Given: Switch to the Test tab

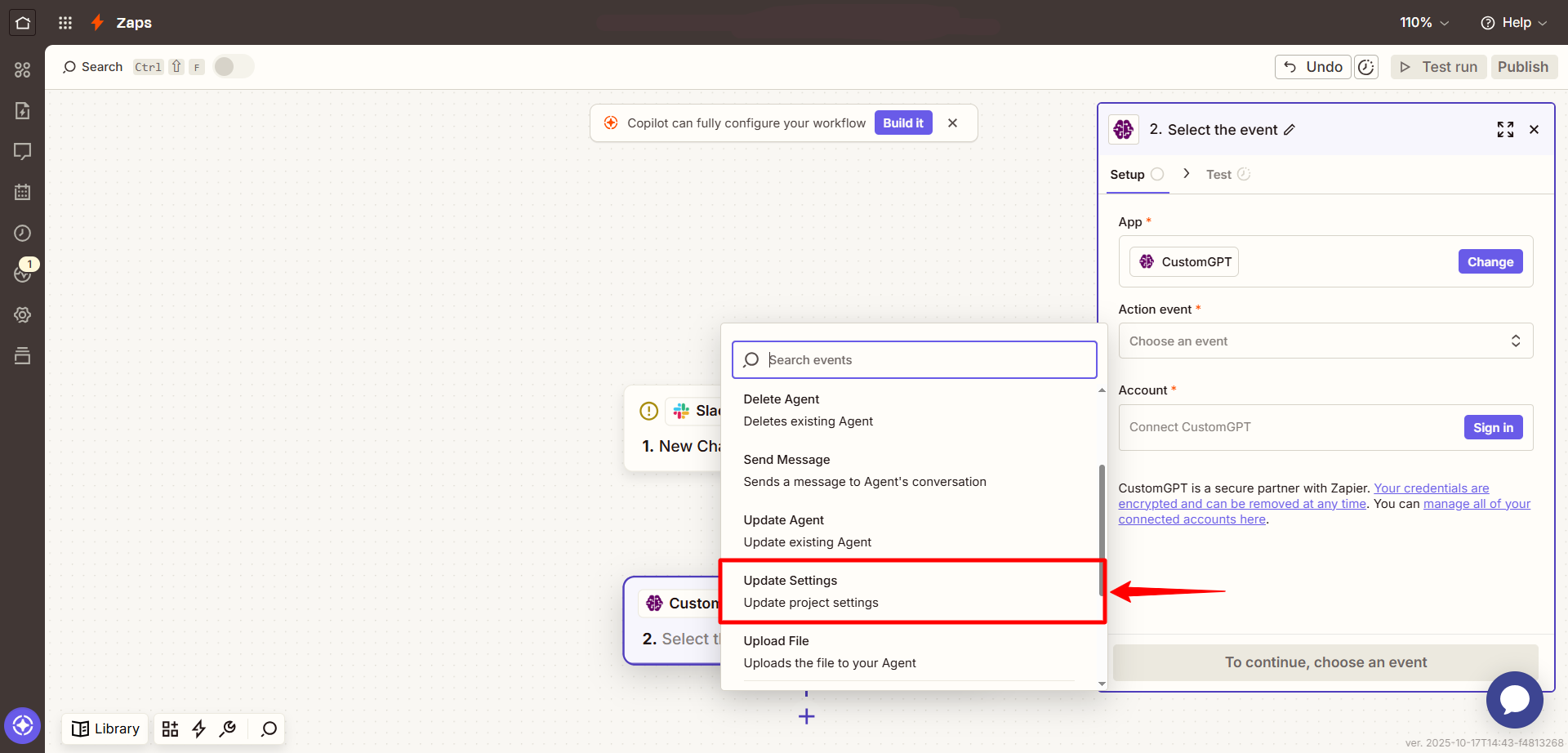Looking at the screenshot, I should pos(1227,175).
